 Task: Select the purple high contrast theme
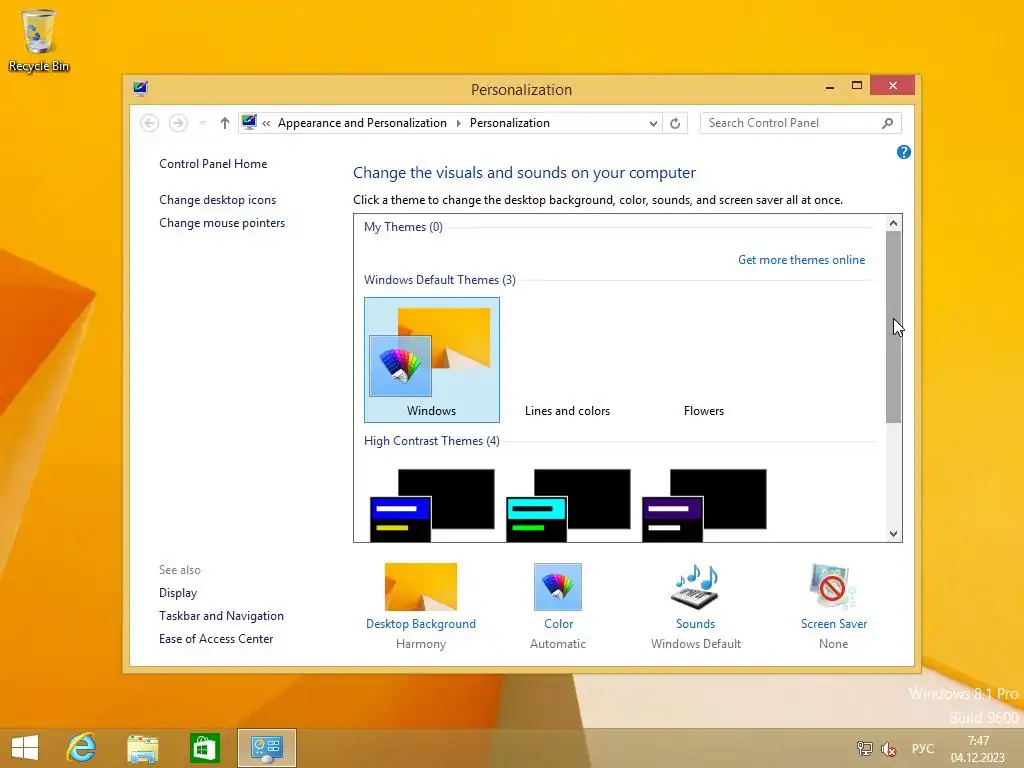pos(704,505)
